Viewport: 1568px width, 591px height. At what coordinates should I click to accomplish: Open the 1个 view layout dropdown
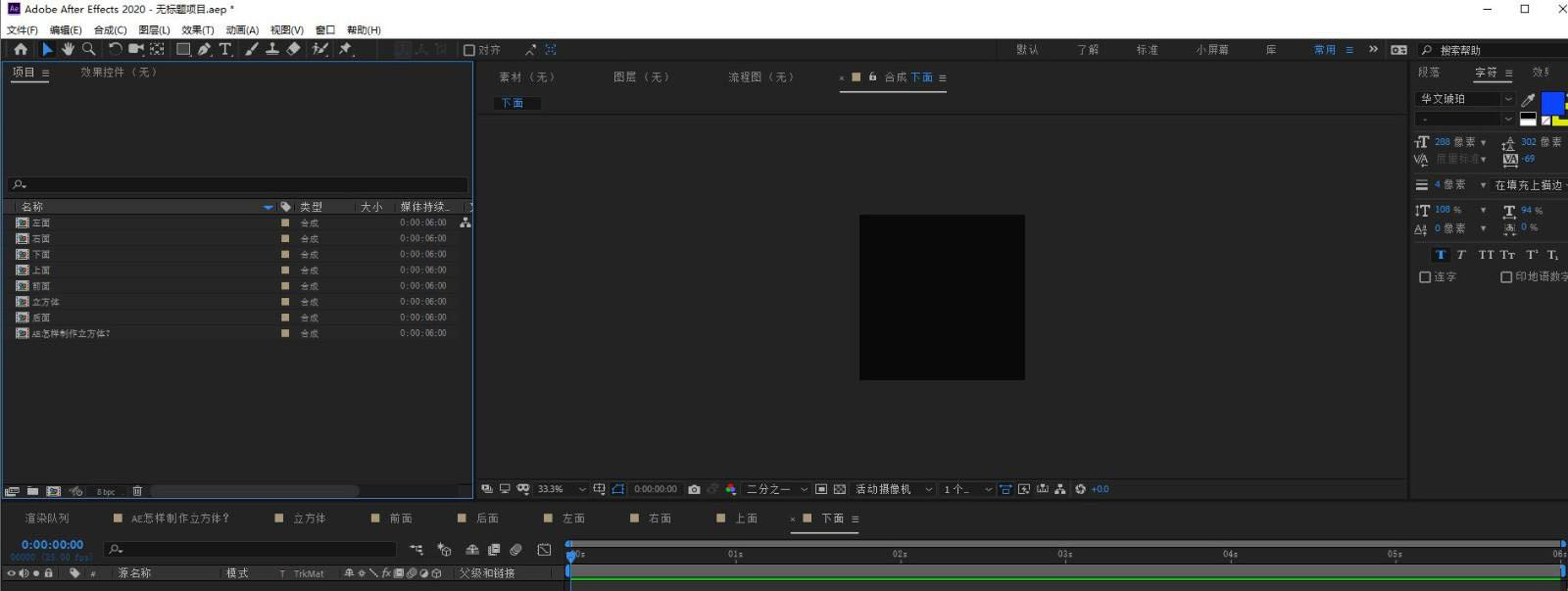coord(967,489)
